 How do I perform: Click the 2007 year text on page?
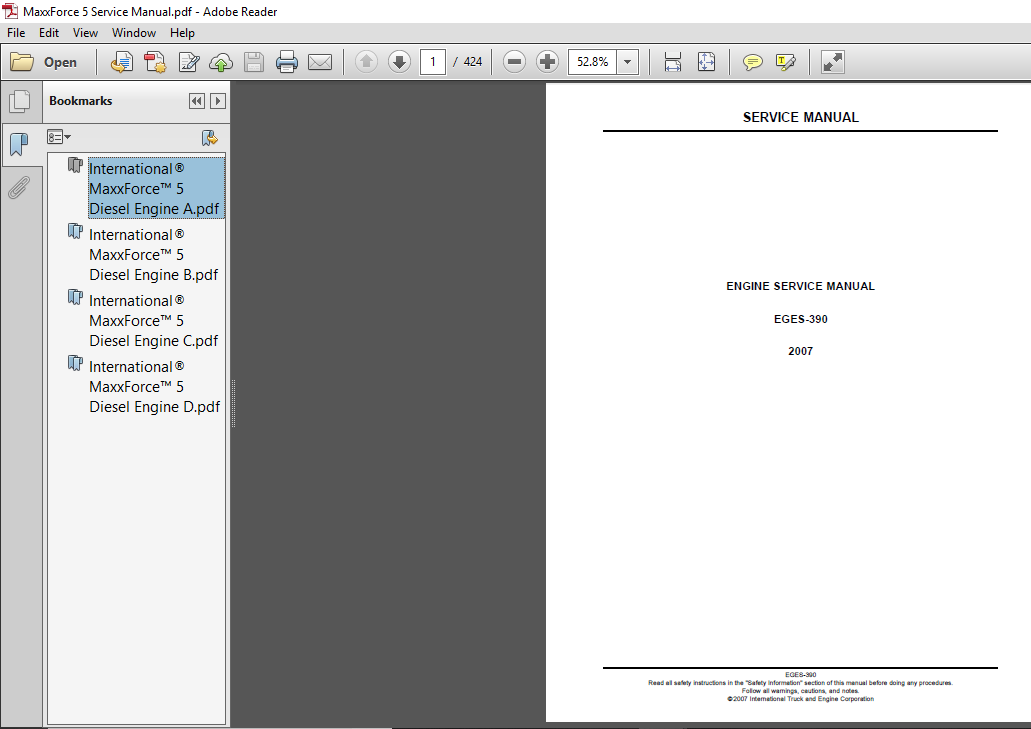[800, 352]
